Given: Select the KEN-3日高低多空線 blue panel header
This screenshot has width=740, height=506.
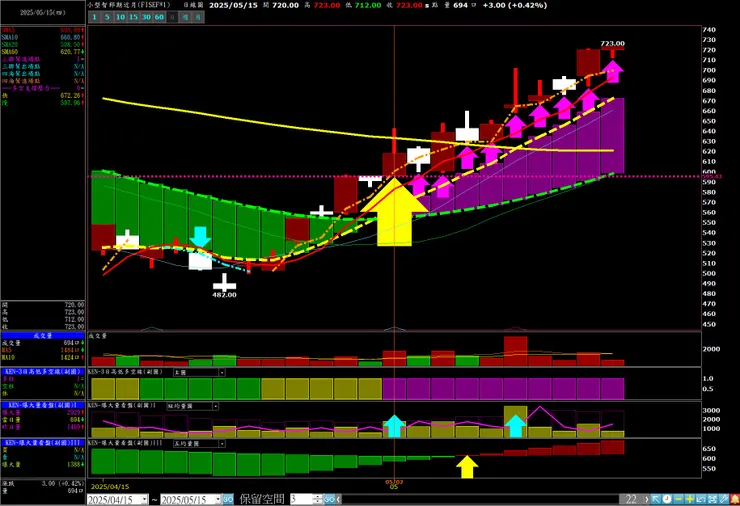Looking at the screenshot, I should click(43, 371).
